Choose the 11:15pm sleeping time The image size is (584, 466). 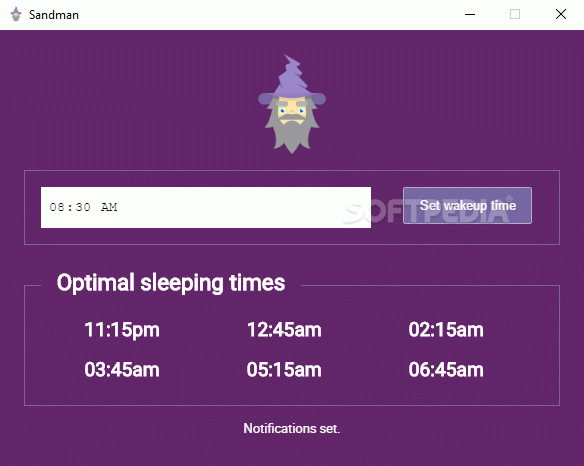pyautogui.click(x=122, y=330)
